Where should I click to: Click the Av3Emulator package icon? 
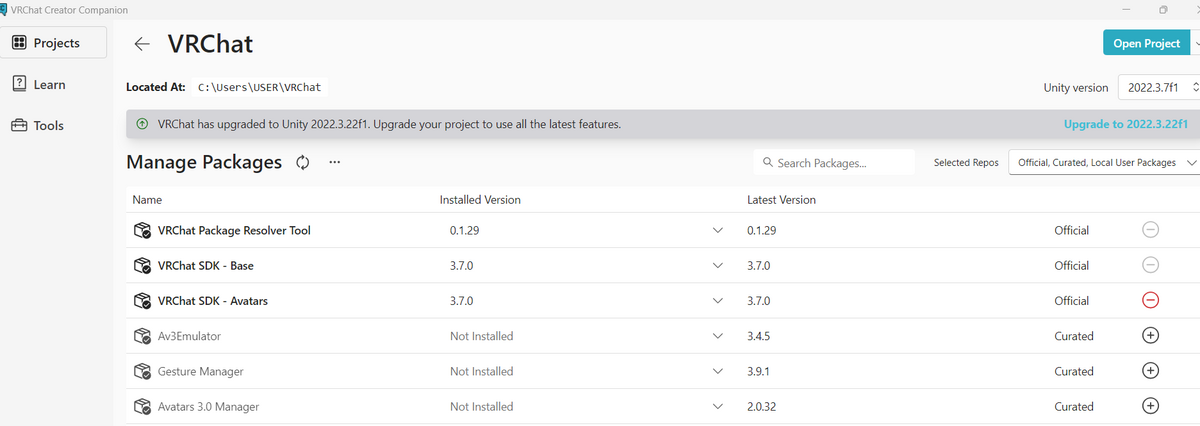[x=142, y=336]
